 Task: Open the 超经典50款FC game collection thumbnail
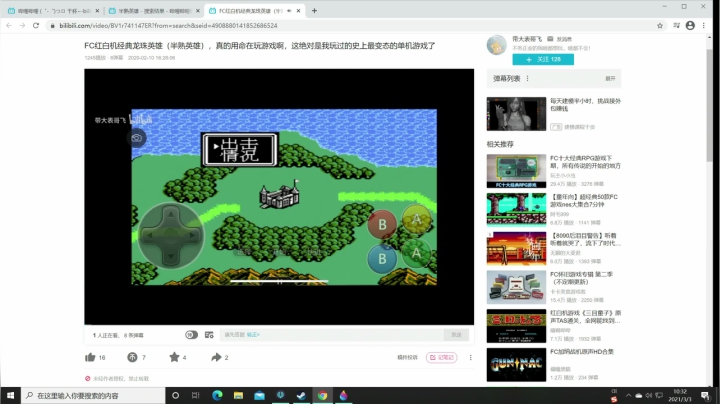point(516,210)
